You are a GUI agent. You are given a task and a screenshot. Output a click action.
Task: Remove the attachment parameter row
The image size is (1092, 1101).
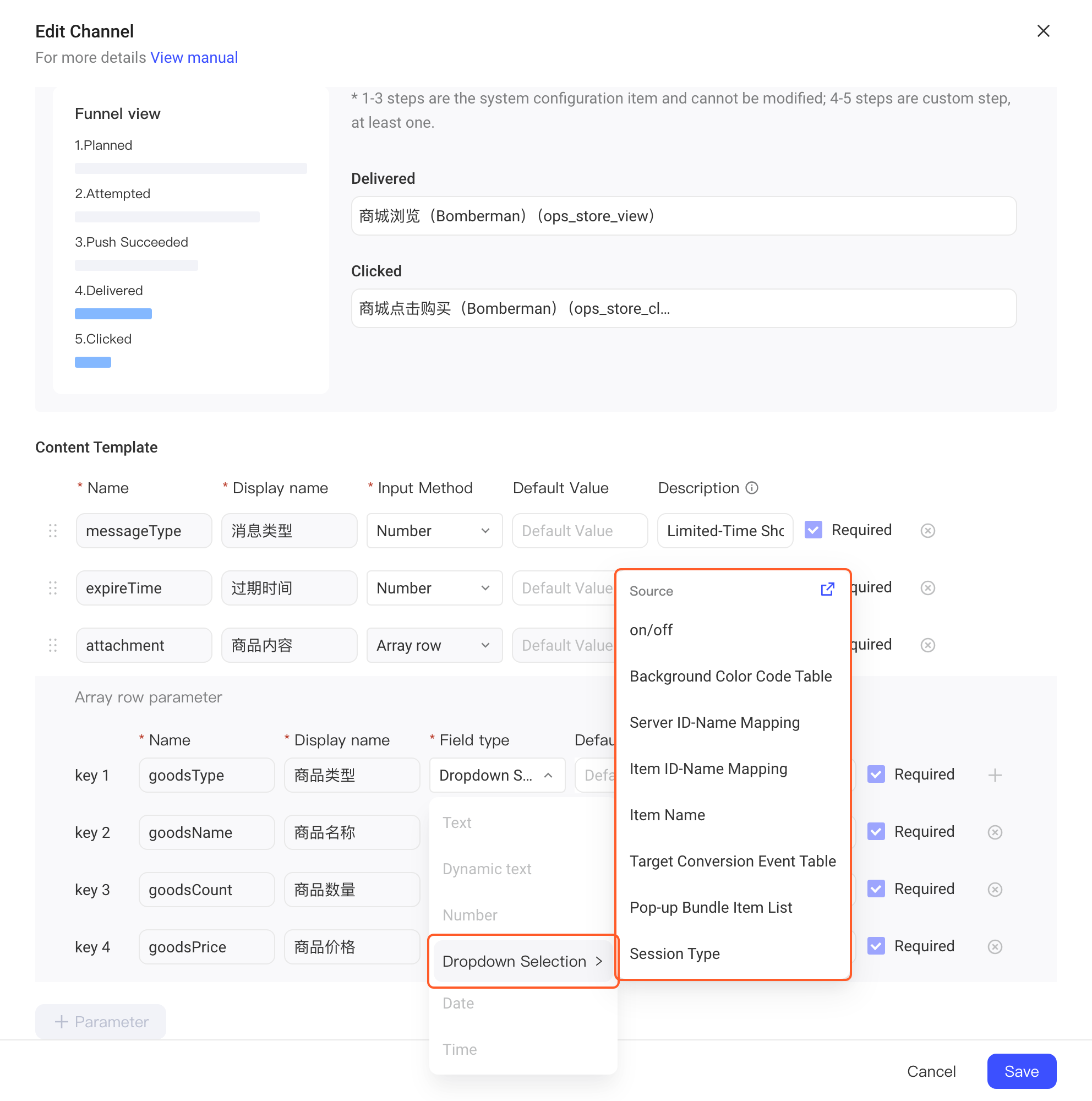(927, 645)
